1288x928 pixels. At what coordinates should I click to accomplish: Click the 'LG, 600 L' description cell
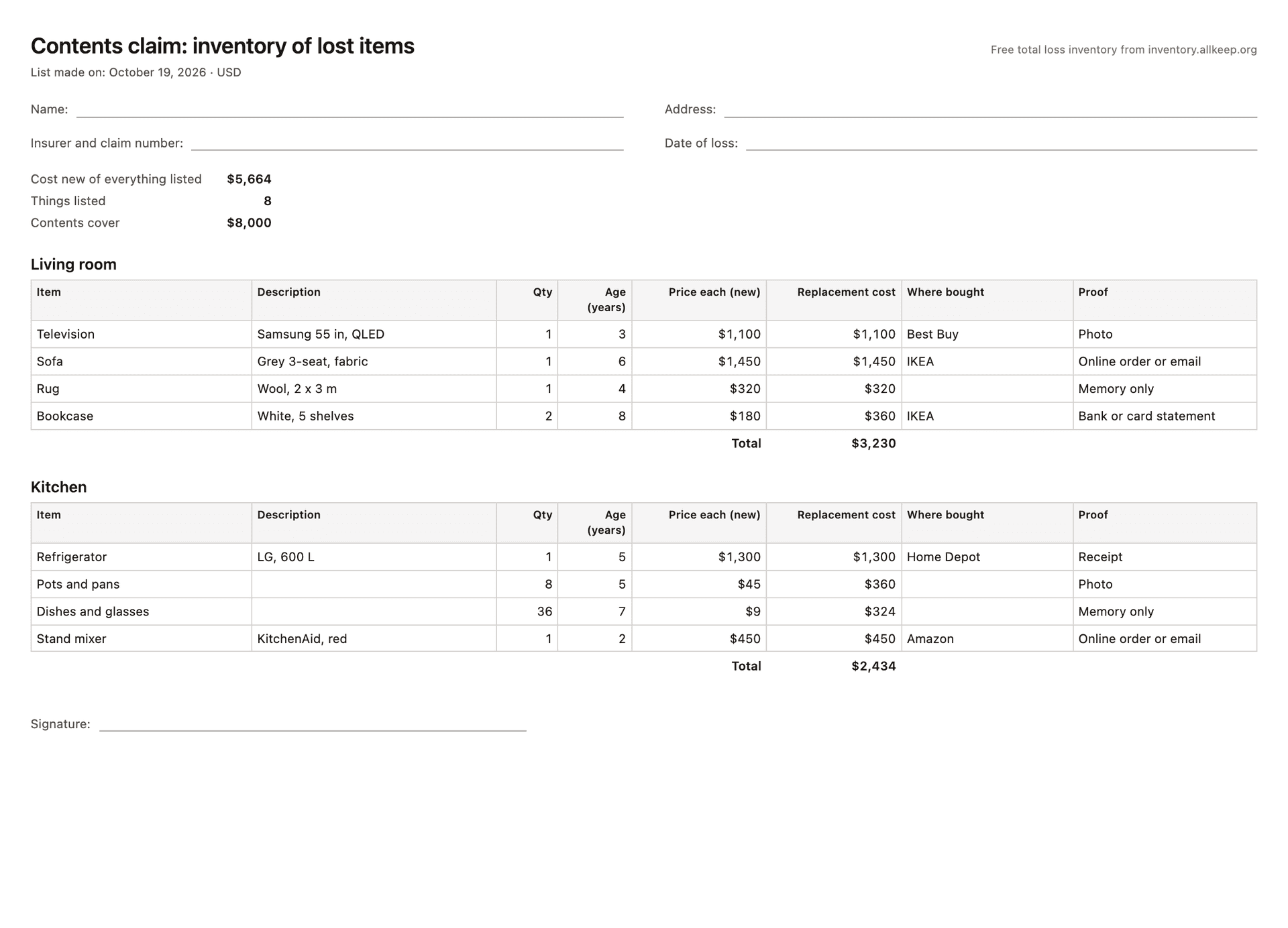pos(374,557)
